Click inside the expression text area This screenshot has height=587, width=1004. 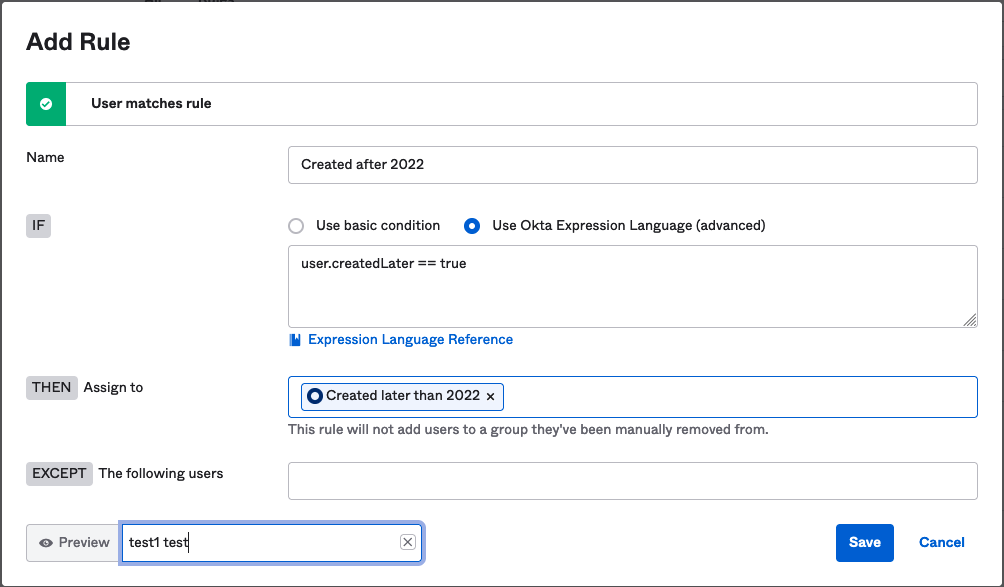tap(632, 290)
